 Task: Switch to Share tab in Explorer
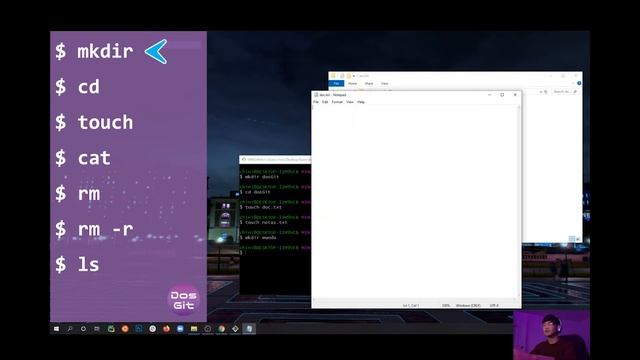(369, 83)
